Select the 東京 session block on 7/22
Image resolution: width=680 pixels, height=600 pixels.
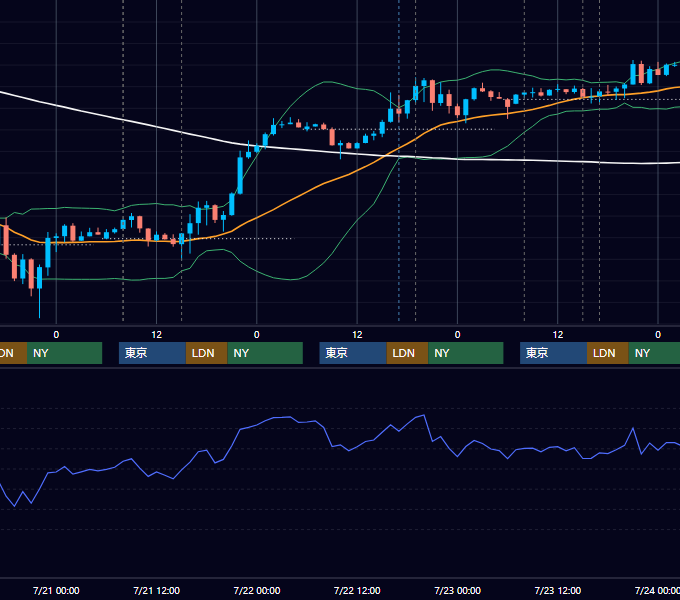(353, 353)
